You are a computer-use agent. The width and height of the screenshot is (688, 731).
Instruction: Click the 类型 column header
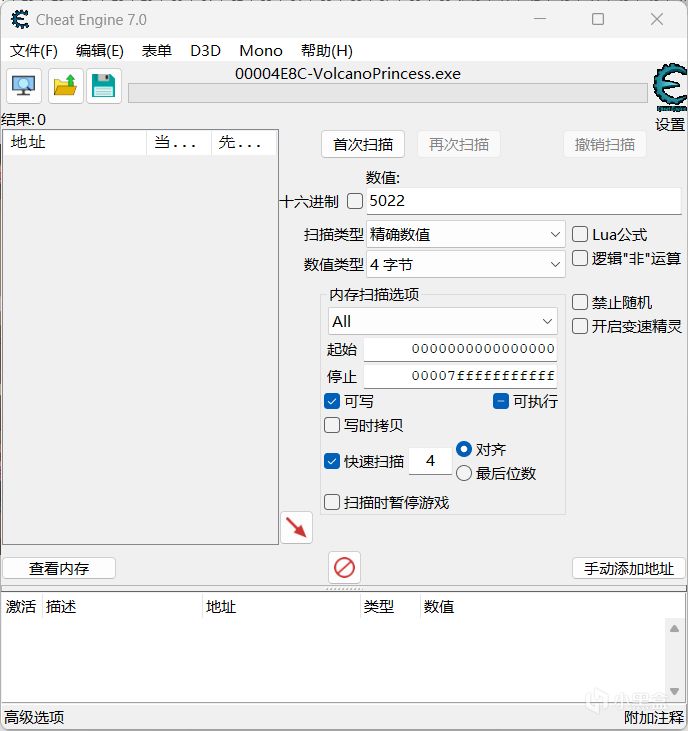coord(390,607)
